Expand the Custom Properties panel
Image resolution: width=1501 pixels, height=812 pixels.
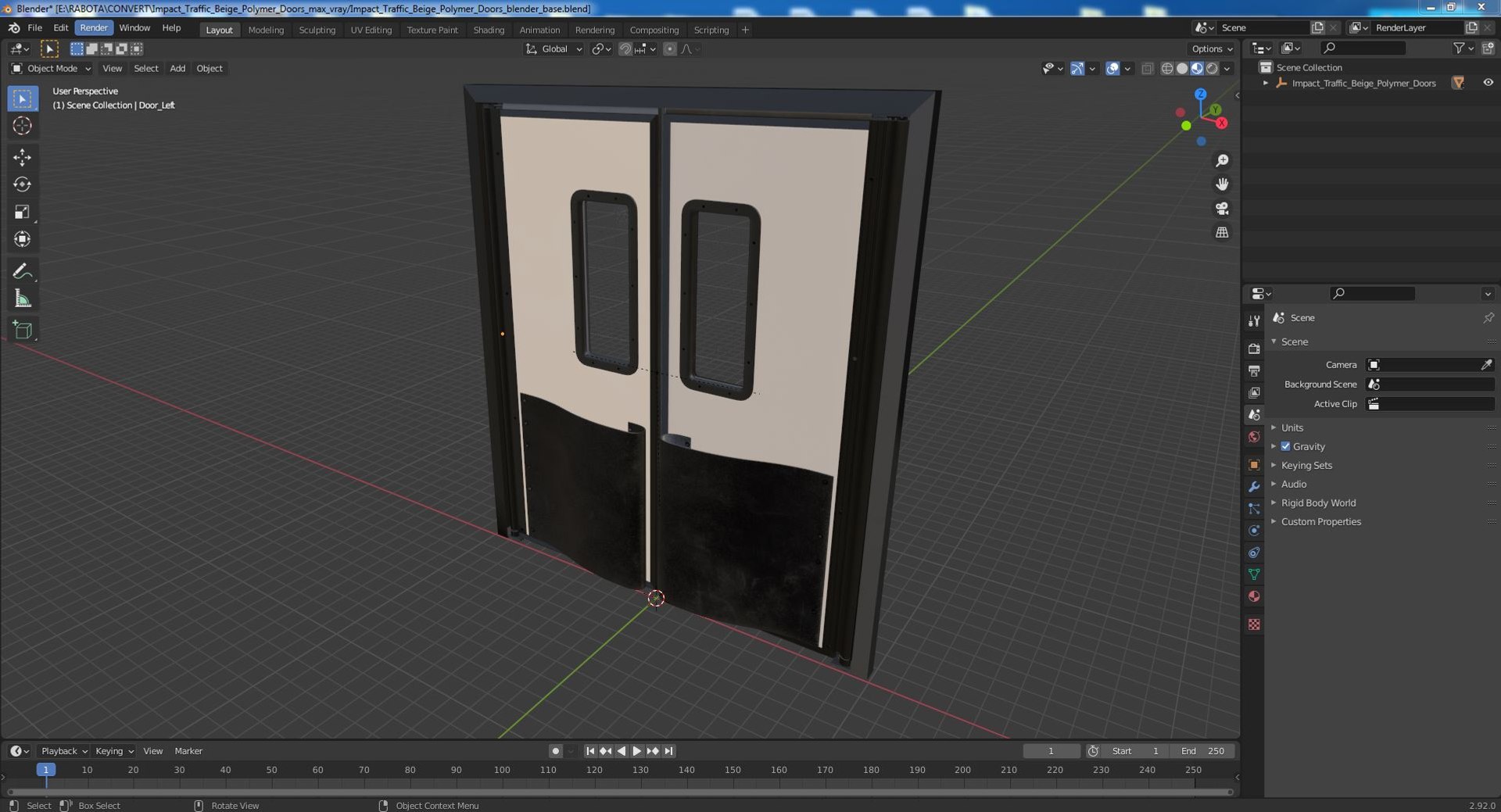[x=1320, y=521]
